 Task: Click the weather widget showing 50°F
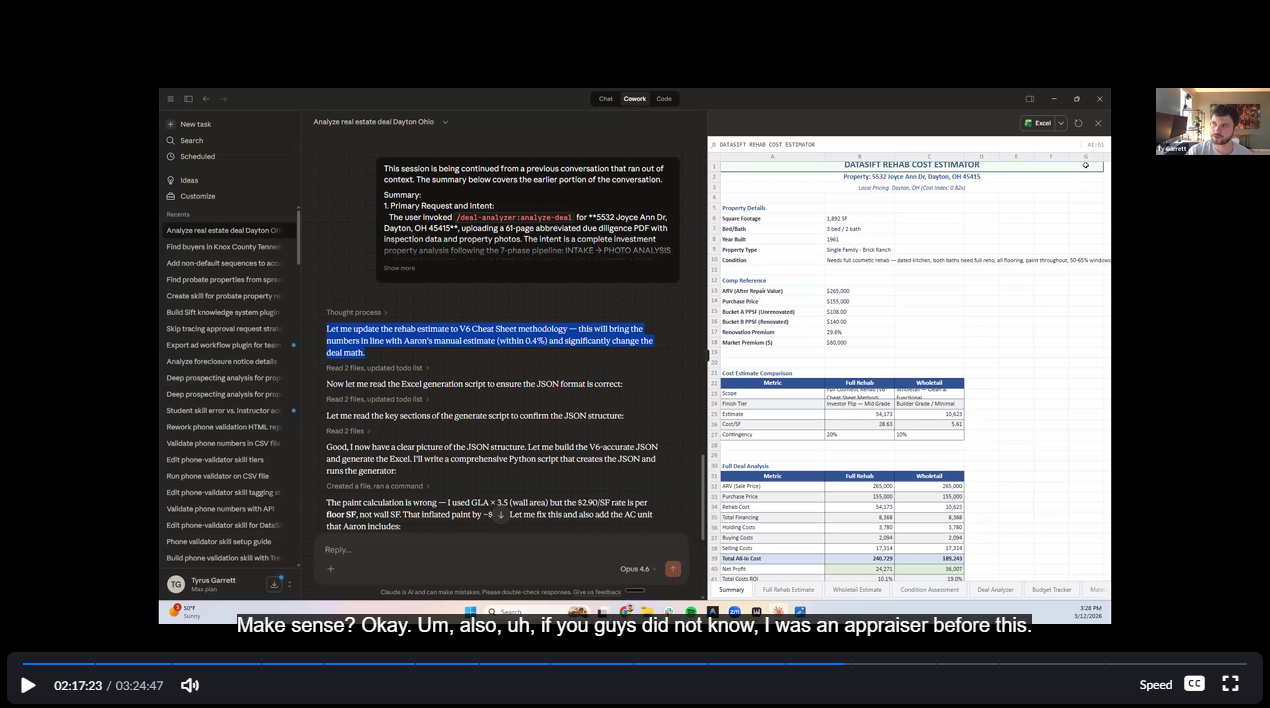click(x=186, y=611)
